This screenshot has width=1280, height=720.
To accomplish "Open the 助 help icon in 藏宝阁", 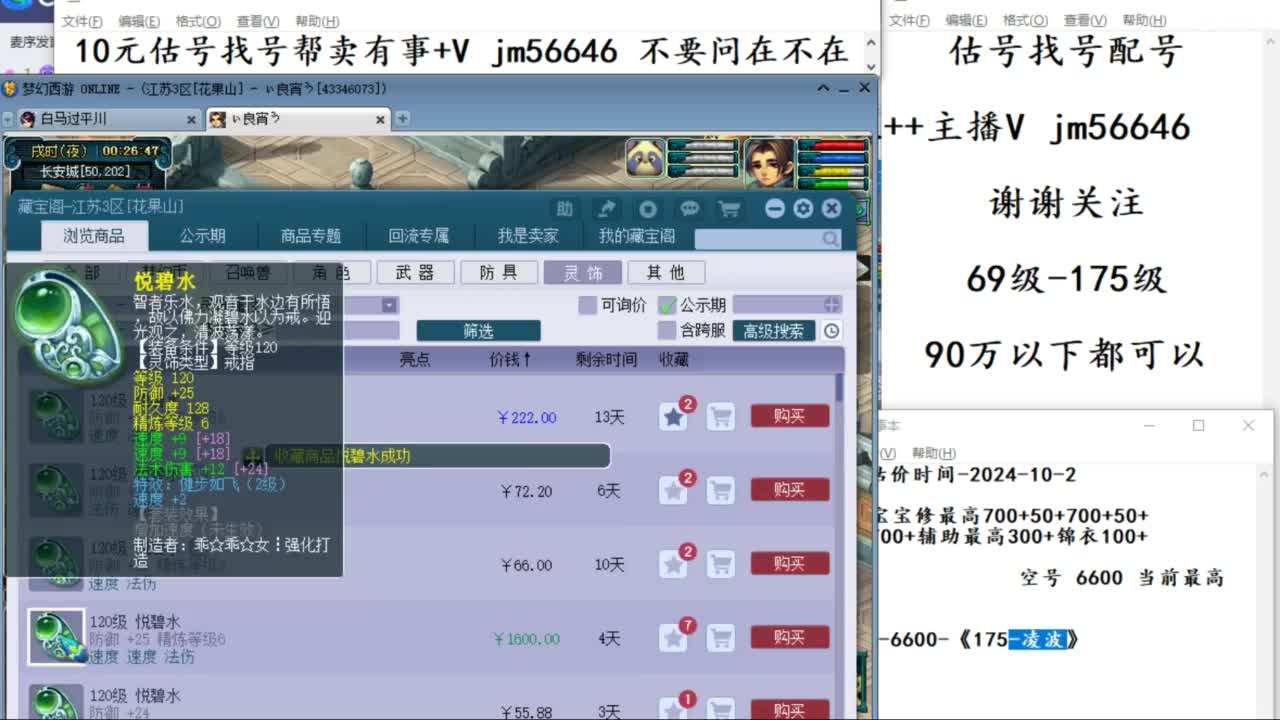I will (565, 209).
